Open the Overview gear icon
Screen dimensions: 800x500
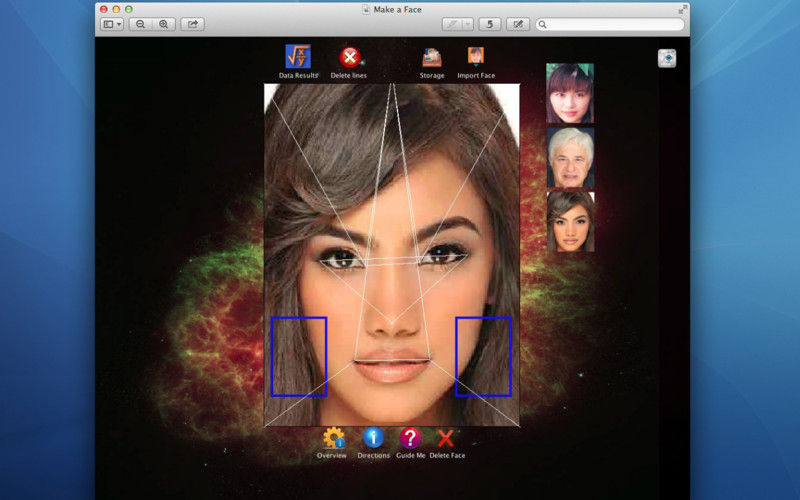click(x=334, y=438)
